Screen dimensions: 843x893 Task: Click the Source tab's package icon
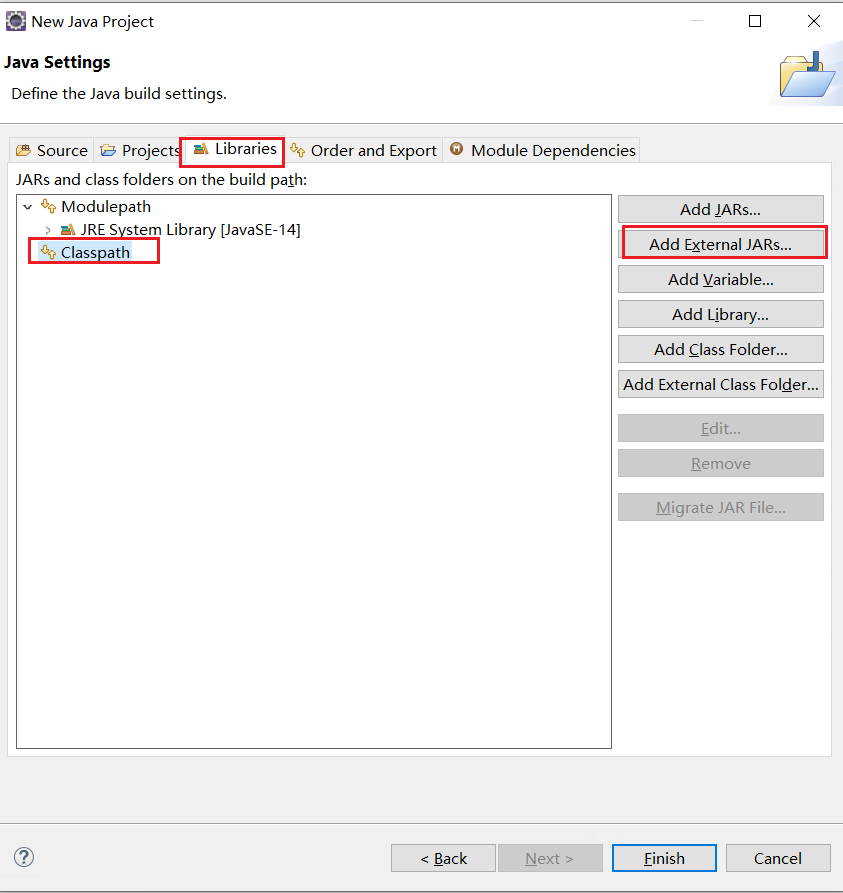(x=22, y=149)
